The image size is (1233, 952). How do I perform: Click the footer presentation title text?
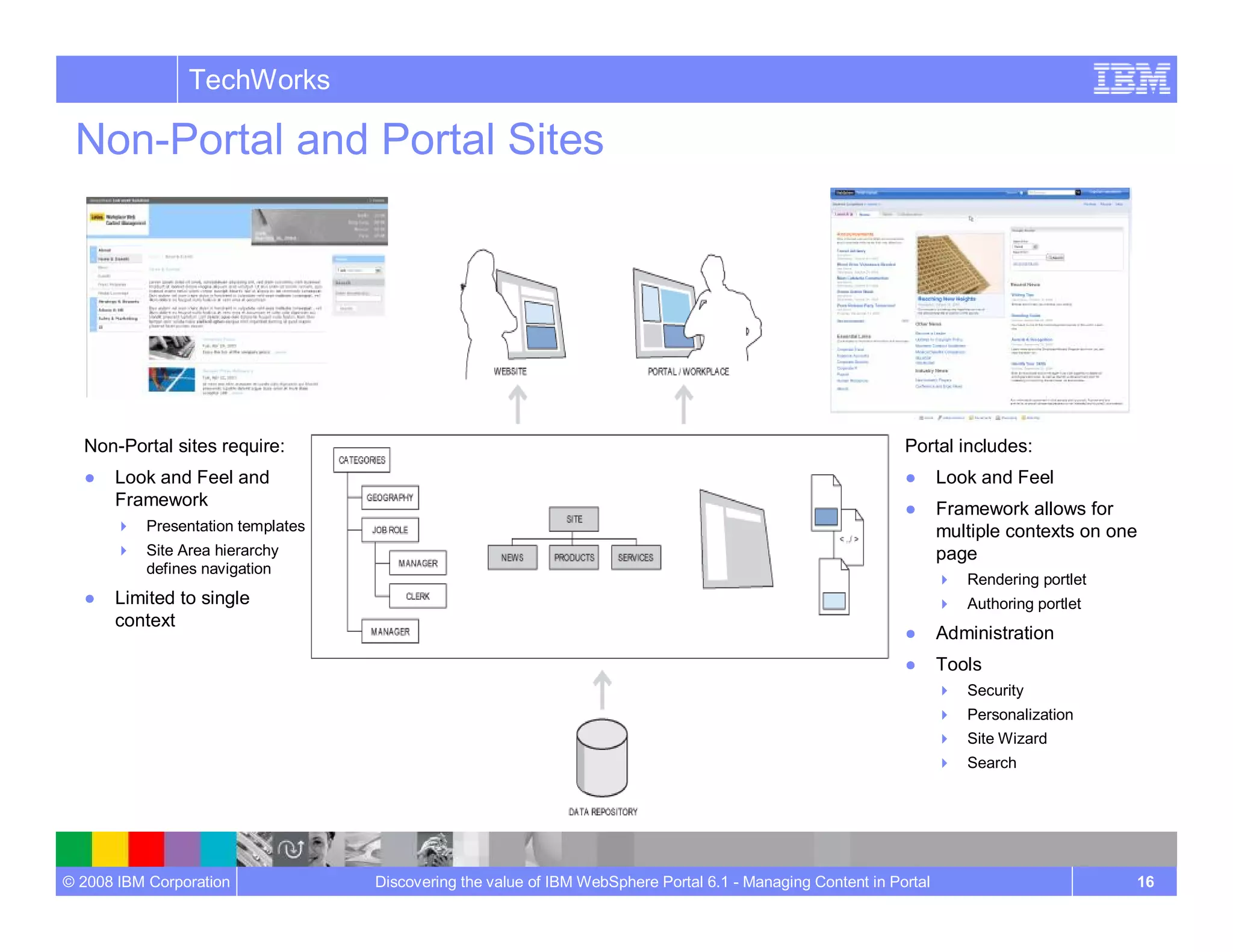click(x=652, y=882)
